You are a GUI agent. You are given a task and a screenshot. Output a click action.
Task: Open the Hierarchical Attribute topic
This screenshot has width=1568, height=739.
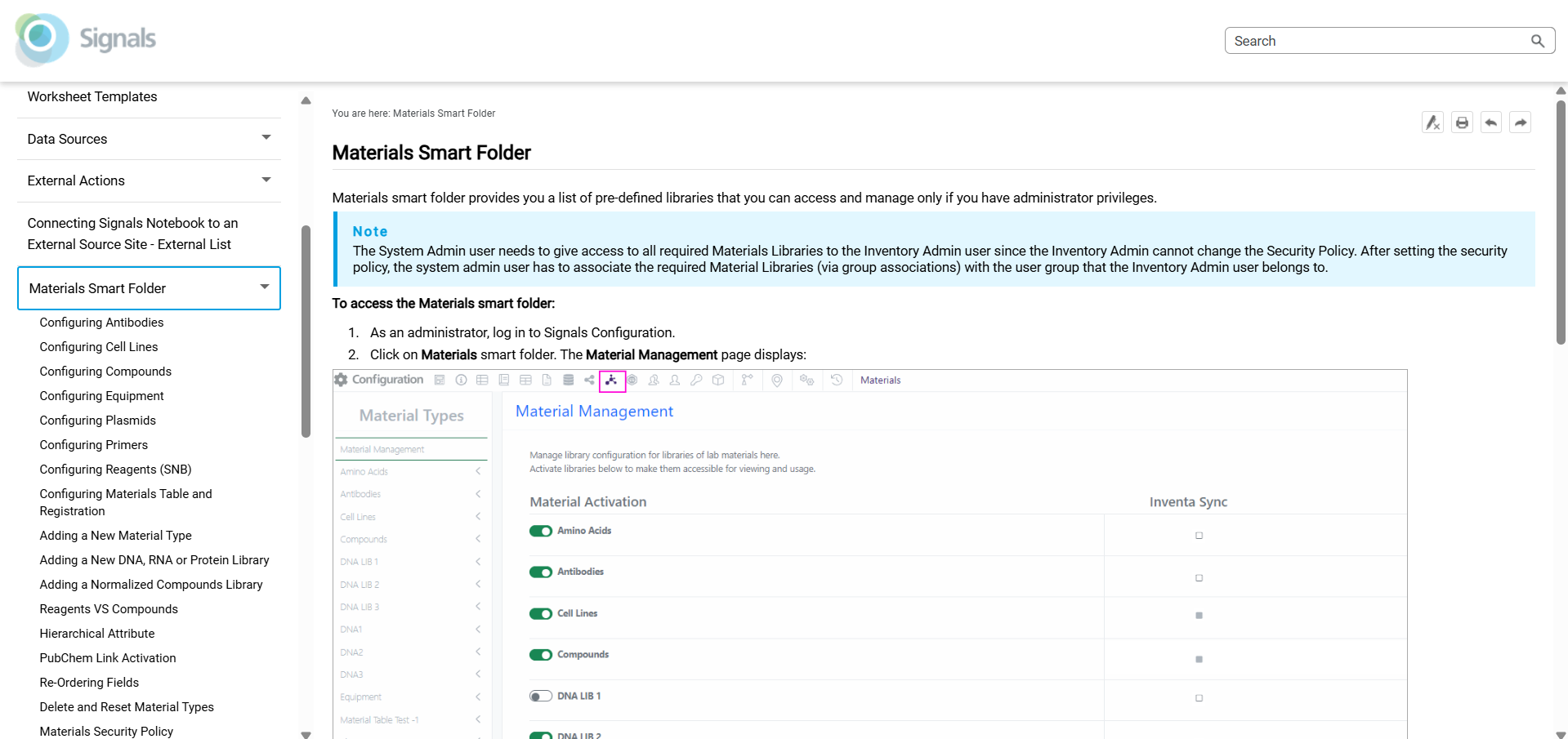click(x=97, y=634)
